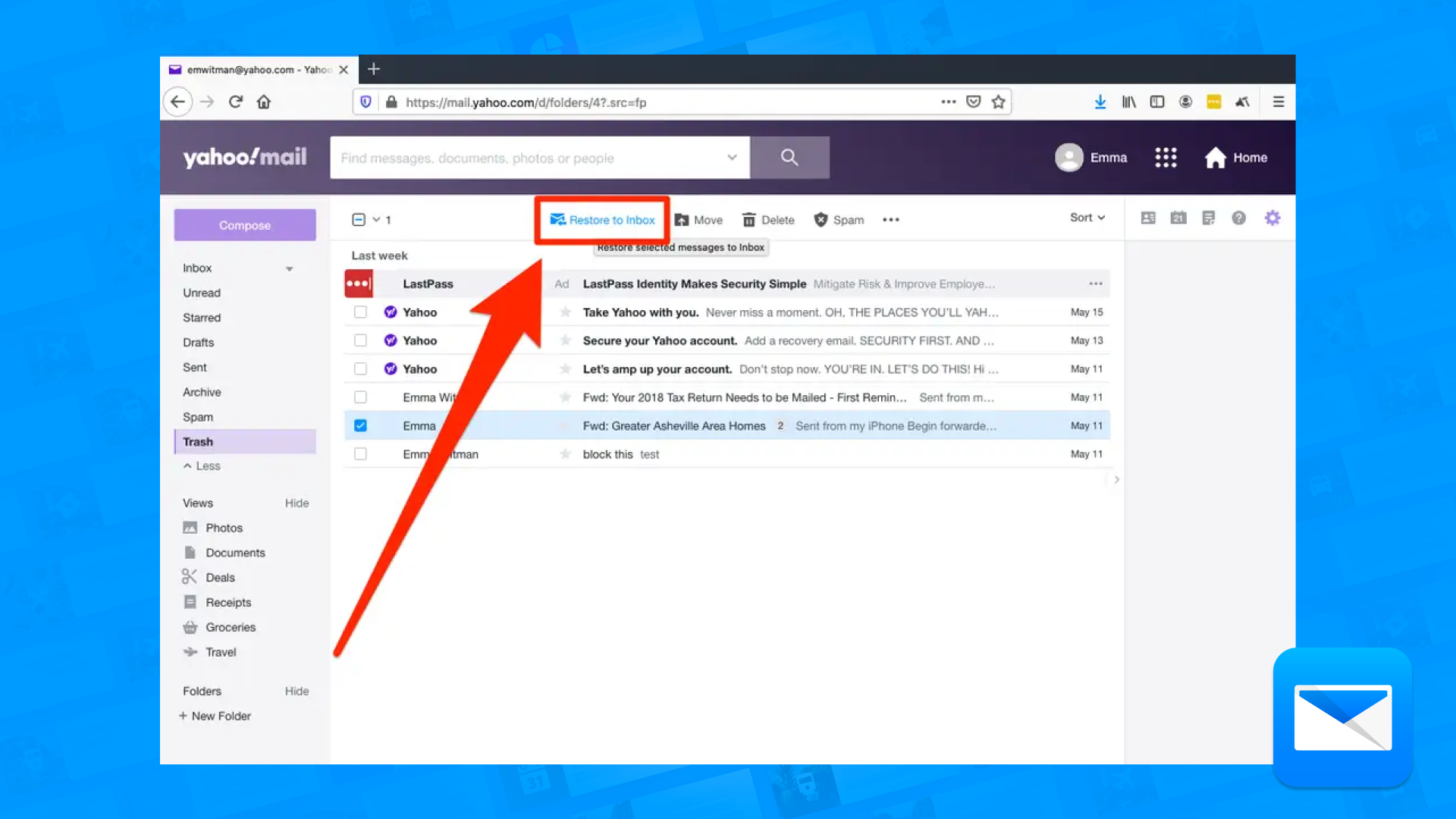The image size is (1456, 819).
Task: Open the Spam folder
Action: (x=197, y=416)
